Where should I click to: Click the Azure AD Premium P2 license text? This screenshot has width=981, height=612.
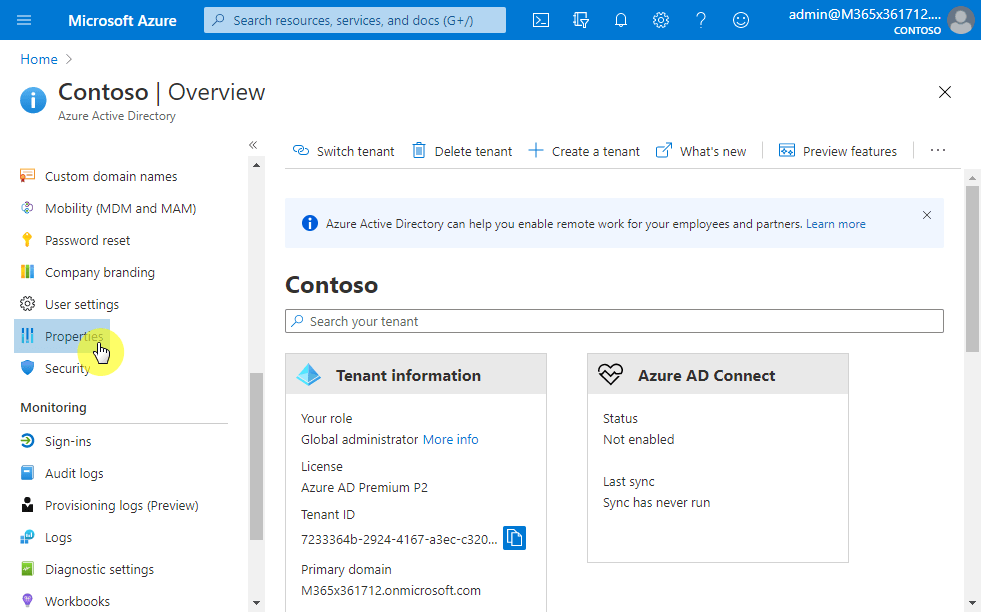[x=364, y=487]
